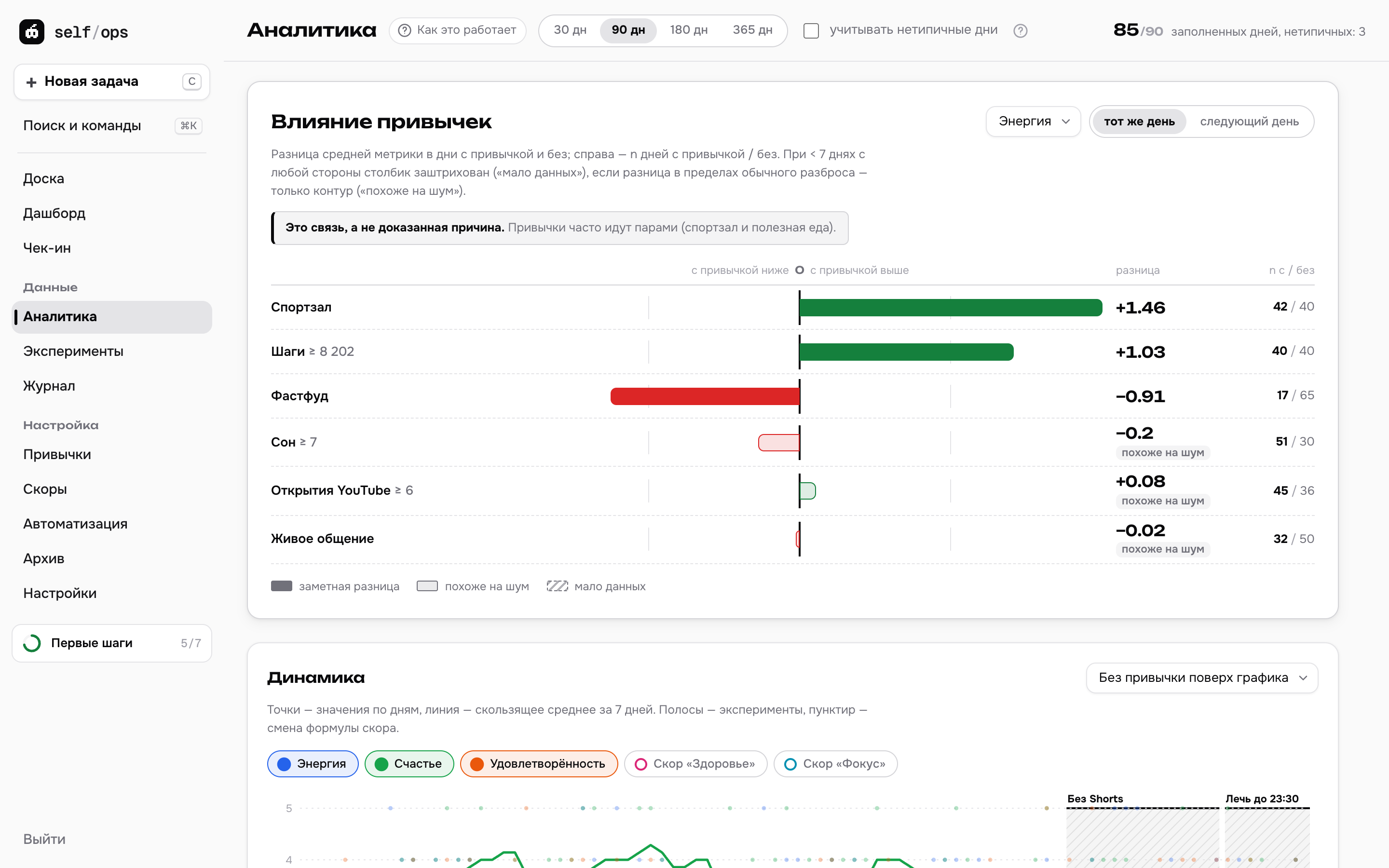Click the Спортзал green bar

point(951,308)
